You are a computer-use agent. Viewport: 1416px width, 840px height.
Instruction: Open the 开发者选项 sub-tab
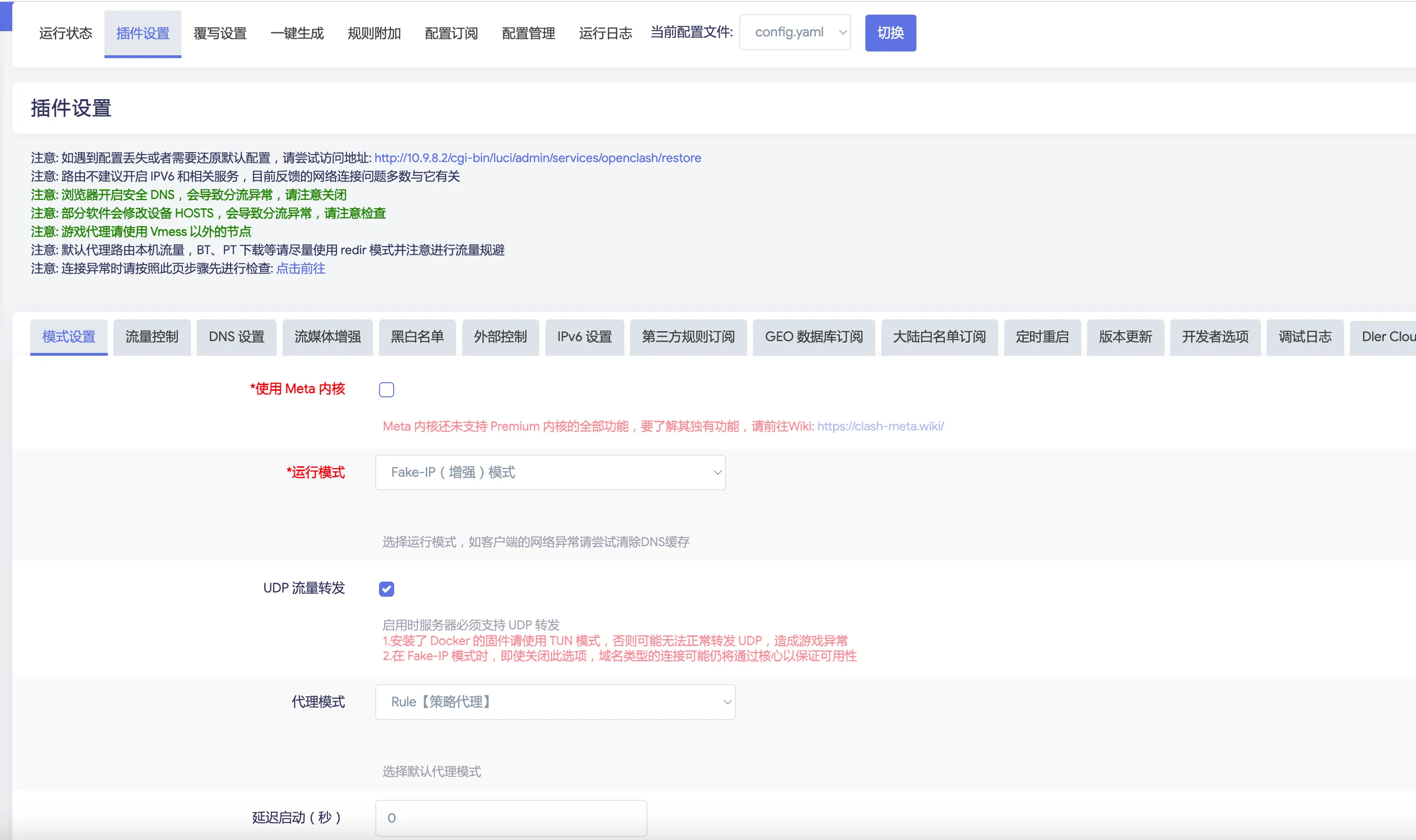click(x=1215, y=337)
